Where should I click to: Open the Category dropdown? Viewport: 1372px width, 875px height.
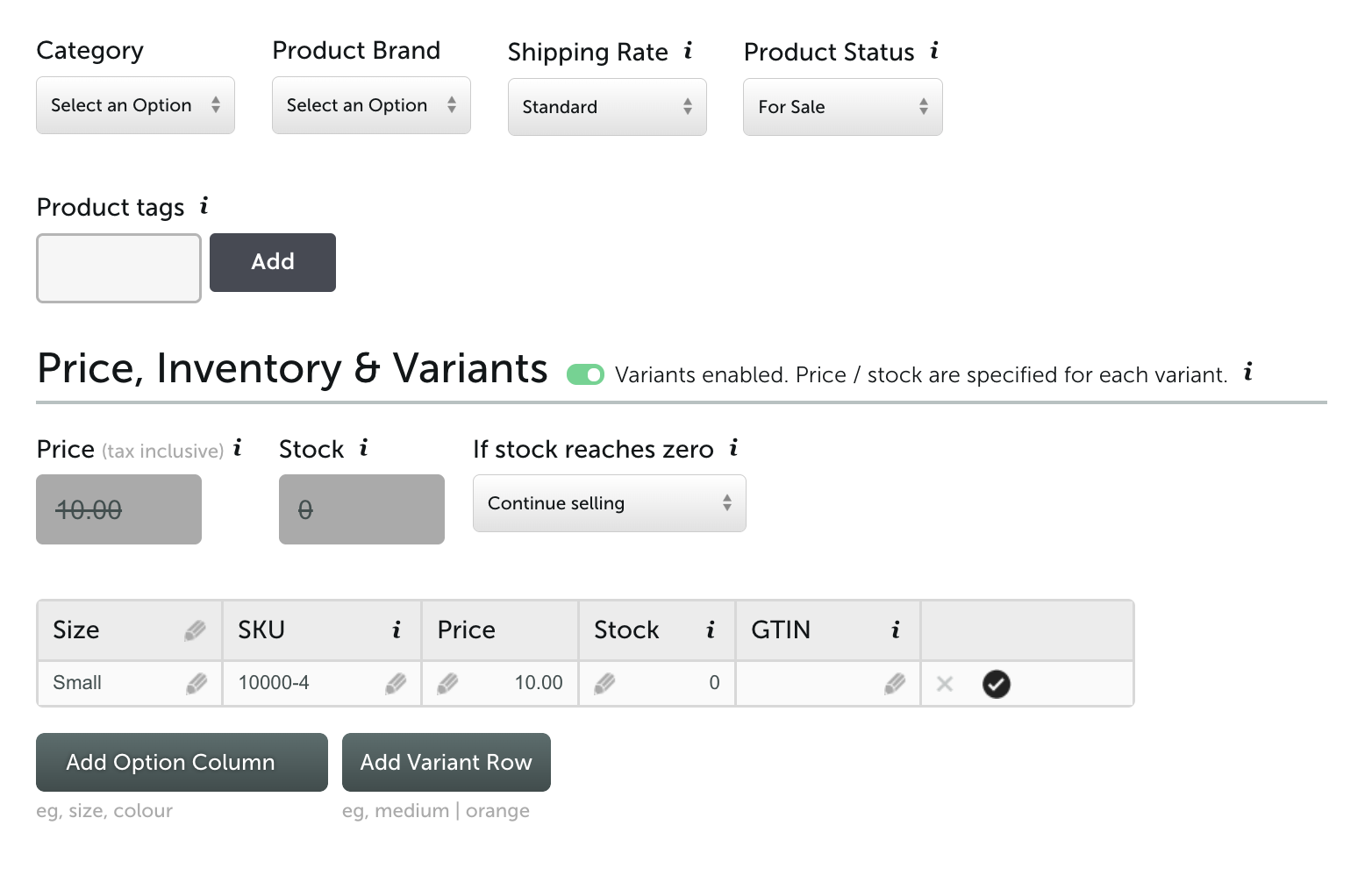click(135, 105)
